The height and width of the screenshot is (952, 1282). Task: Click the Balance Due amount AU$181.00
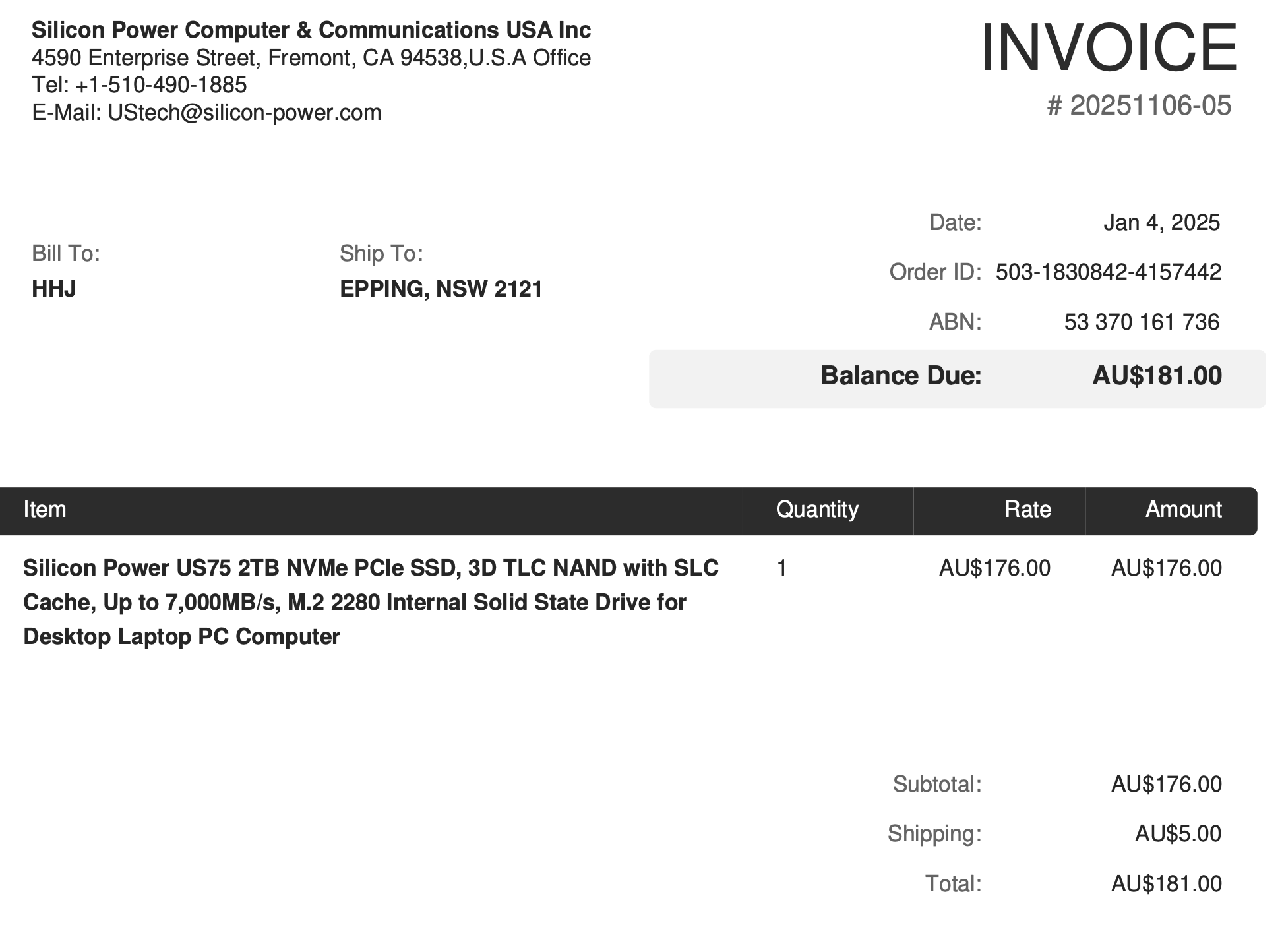(1157, 376)
